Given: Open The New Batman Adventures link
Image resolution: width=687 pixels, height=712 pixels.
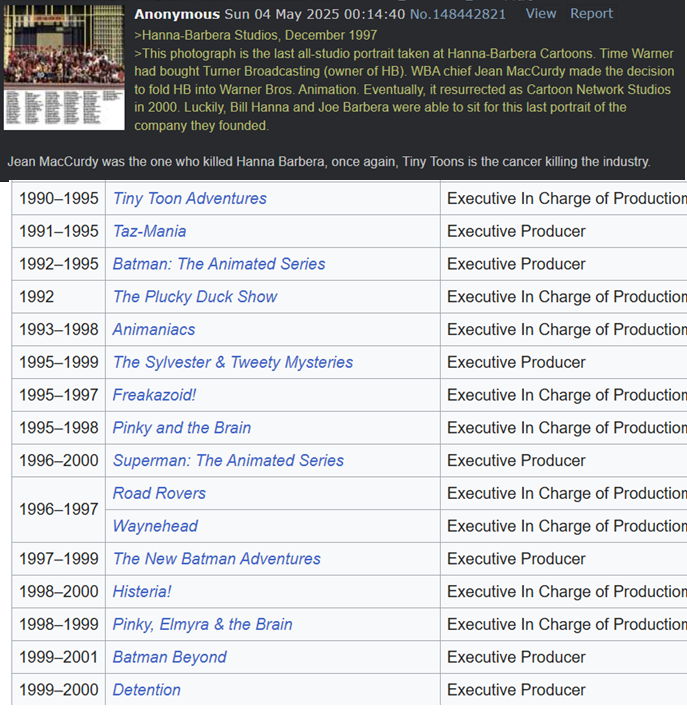Looking at the screenshot, I should (217, 559).
